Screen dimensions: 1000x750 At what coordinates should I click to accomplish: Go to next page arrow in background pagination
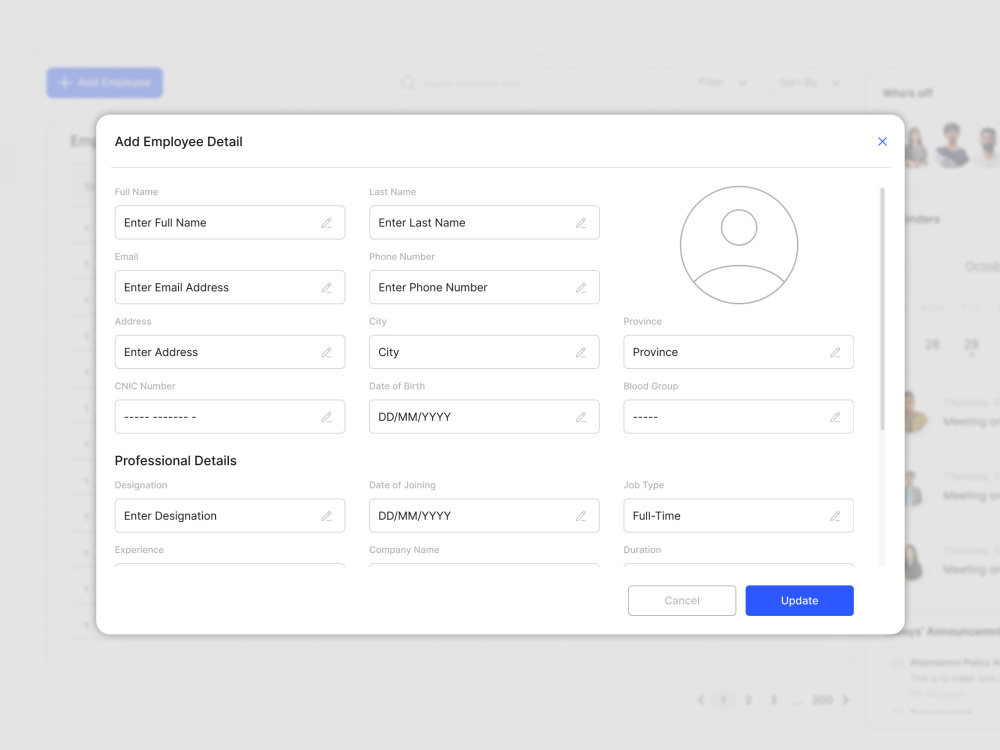tap(846, 700)
